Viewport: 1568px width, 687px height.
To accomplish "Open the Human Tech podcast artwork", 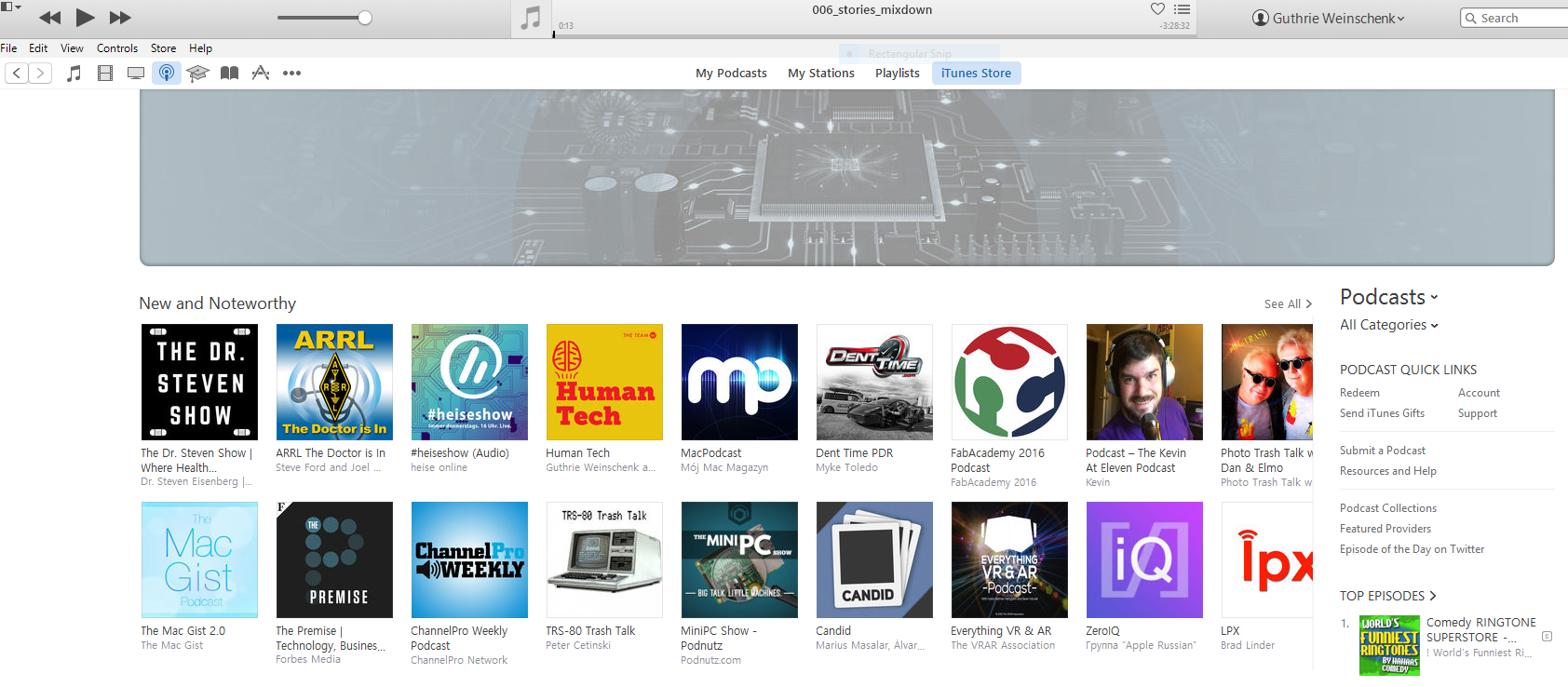I will pos(604,383).
